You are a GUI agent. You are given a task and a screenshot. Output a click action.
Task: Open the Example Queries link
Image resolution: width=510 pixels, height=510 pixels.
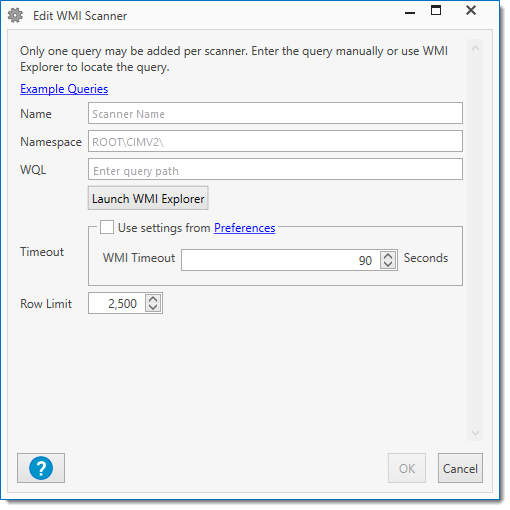pos(64,89)
